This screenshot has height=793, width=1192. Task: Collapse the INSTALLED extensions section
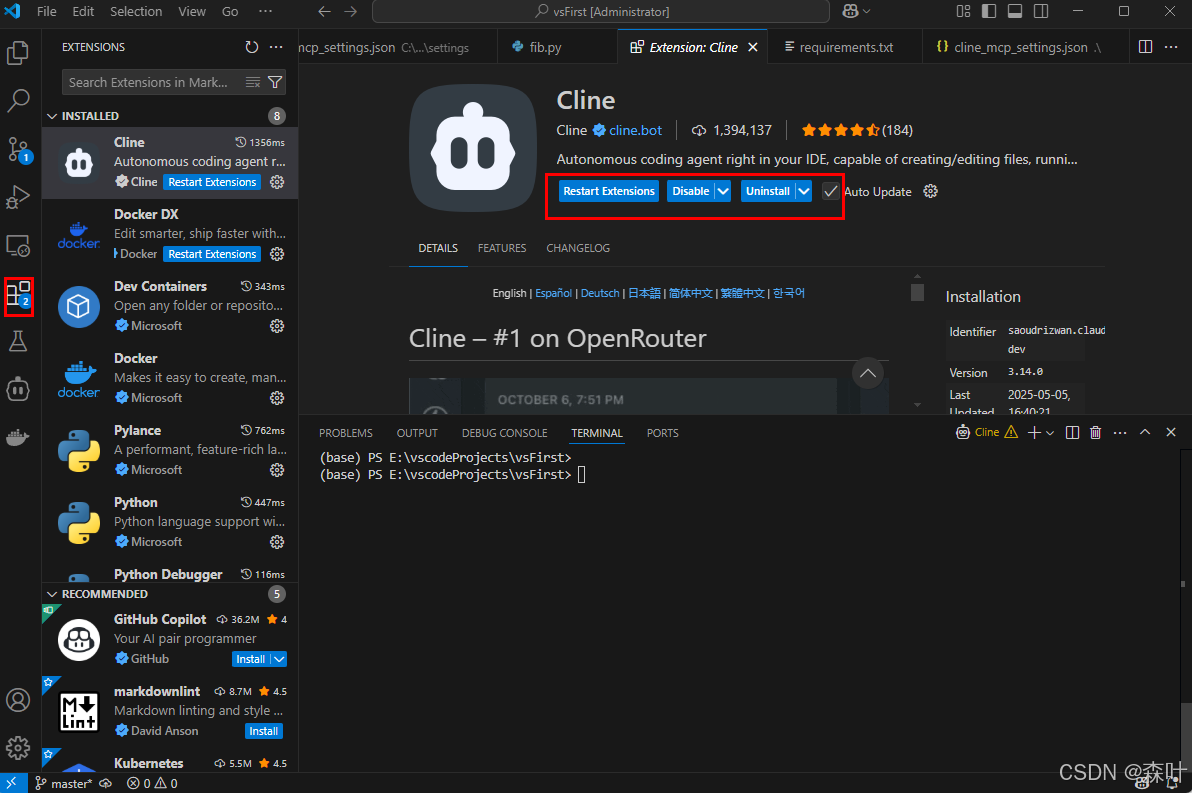click(52, 116)
